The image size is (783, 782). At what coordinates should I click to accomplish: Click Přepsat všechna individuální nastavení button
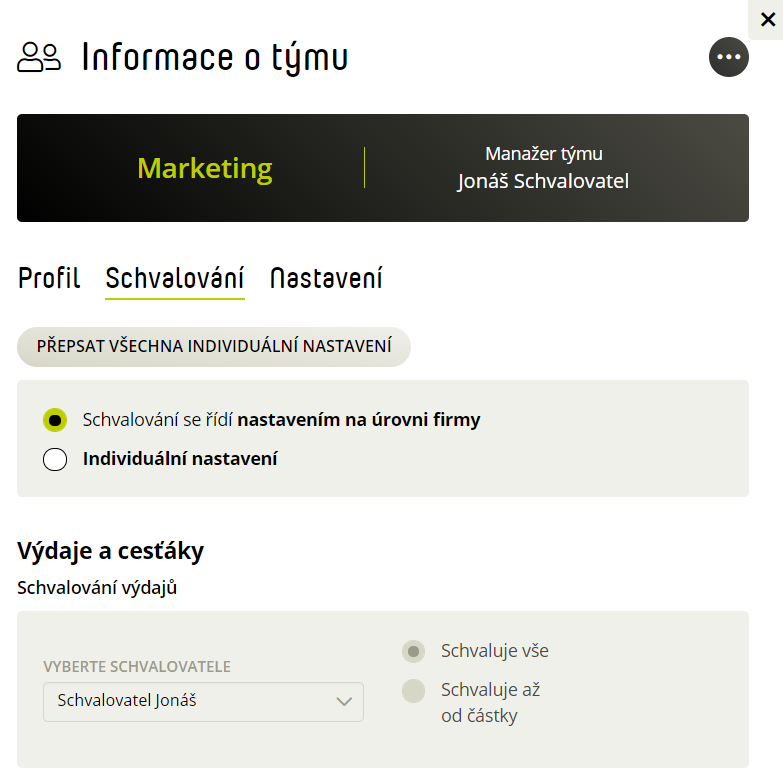tap(214, 347)
